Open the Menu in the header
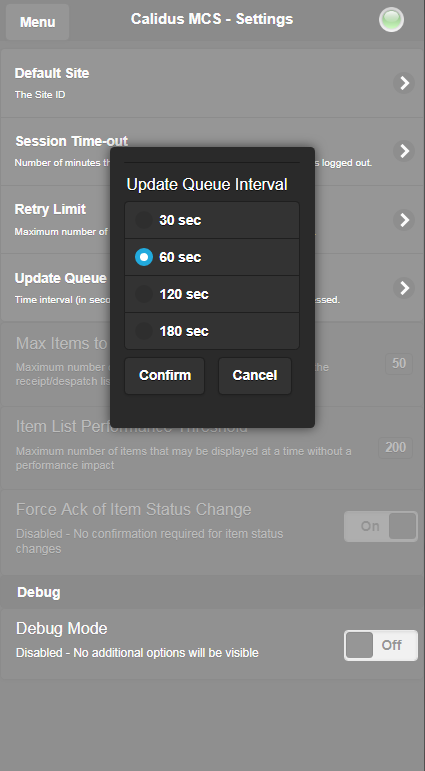Viewport: 425px width, 771px height. 37,22
